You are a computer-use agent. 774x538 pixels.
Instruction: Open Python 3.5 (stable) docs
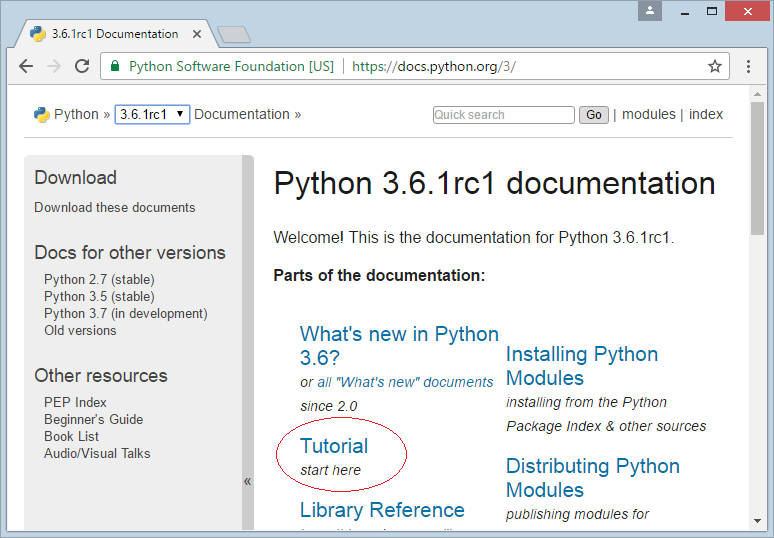99,297
